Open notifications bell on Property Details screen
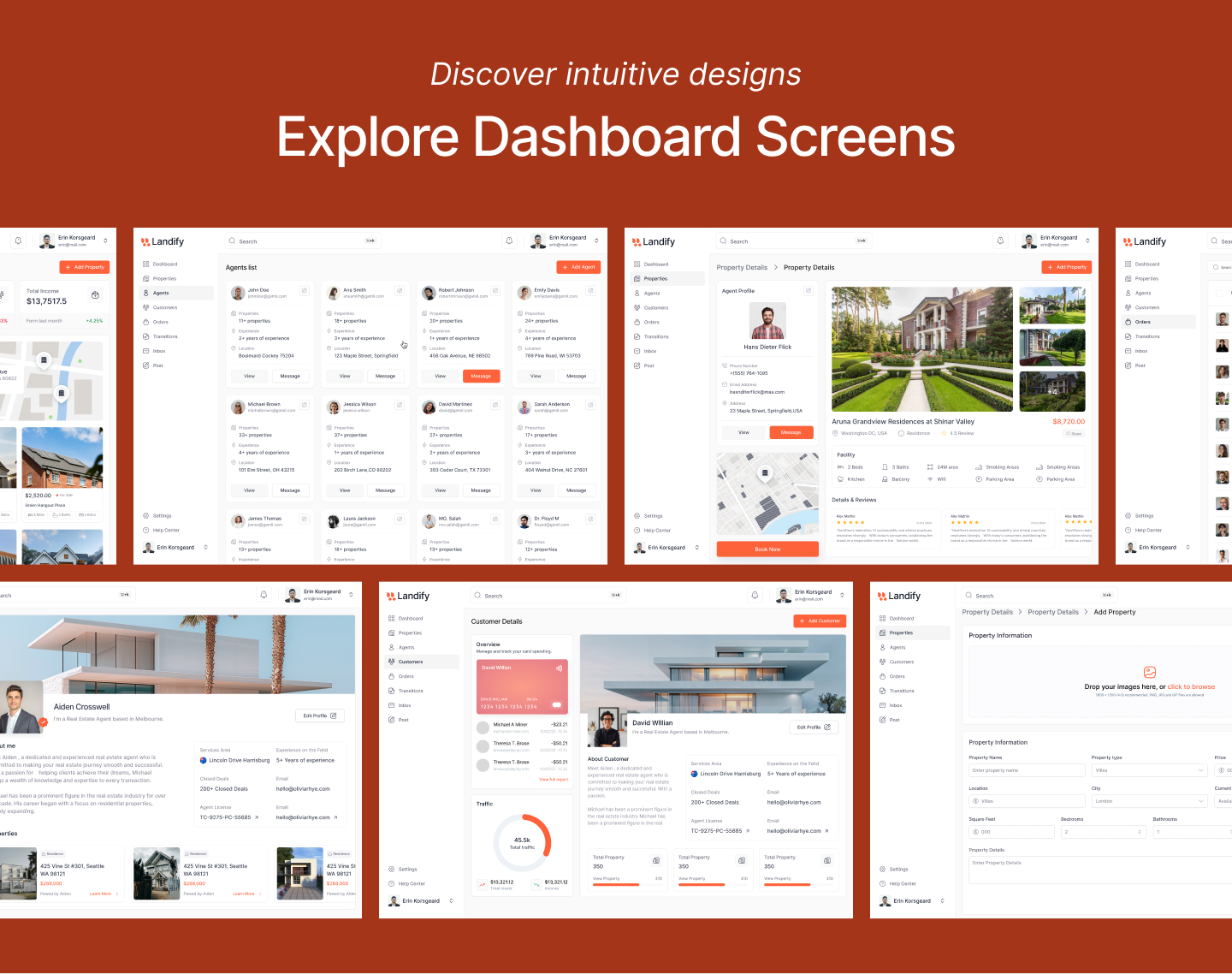Screen dimensions: 1232x974 pos(1000,241)
